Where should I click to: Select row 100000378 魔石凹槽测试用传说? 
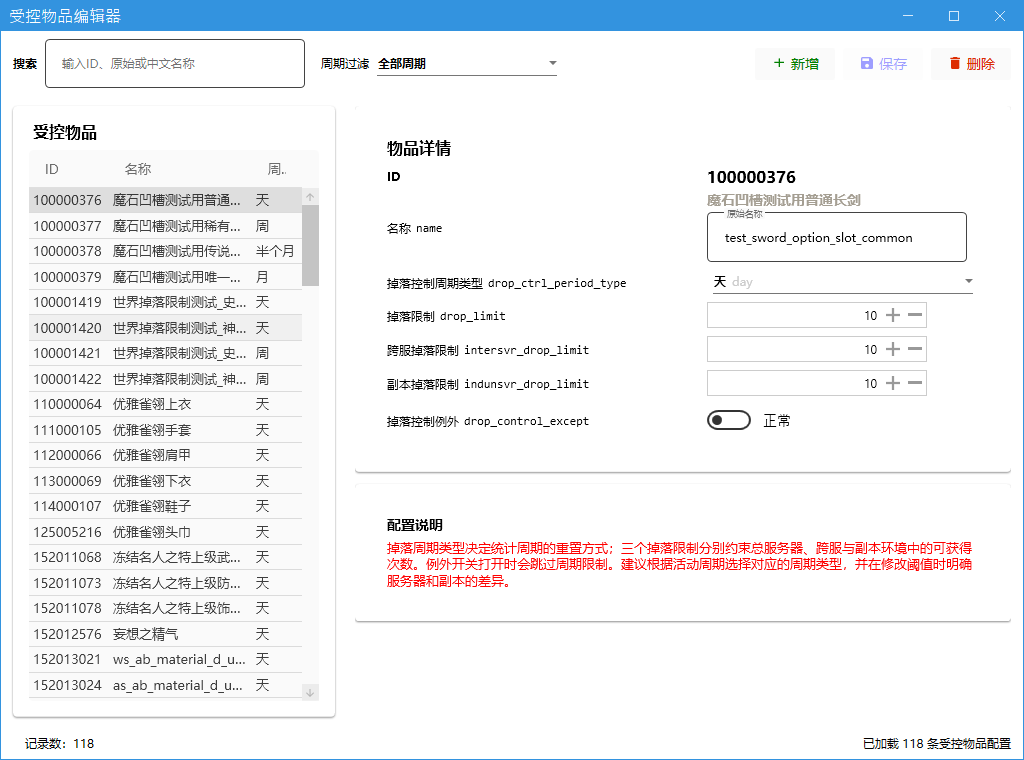point(166,251)
